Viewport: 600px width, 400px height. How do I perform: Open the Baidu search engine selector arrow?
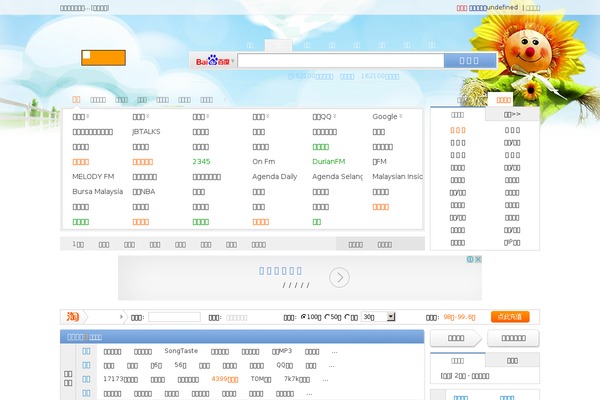click(x=233, y=61)
